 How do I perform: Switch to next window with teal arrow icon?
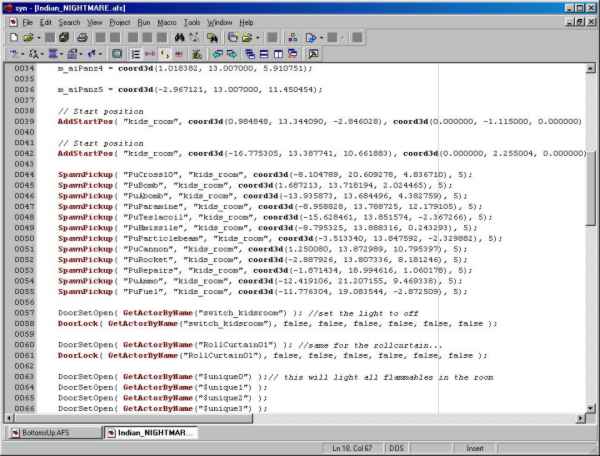click(x=232, y=54)
